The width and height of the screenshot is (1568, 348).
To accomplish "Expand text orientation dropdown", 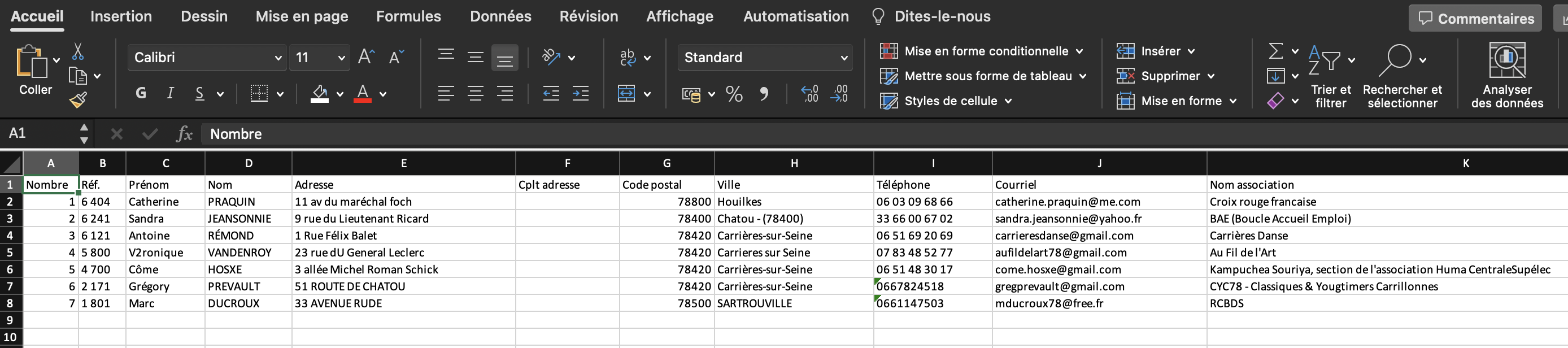I will click(572, 58).
